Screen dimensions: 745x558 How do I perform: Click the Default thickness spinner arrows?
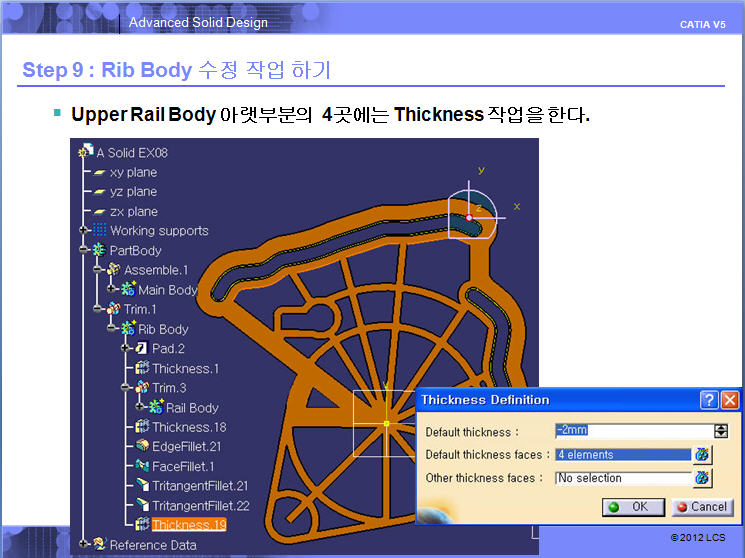(721, 432)
